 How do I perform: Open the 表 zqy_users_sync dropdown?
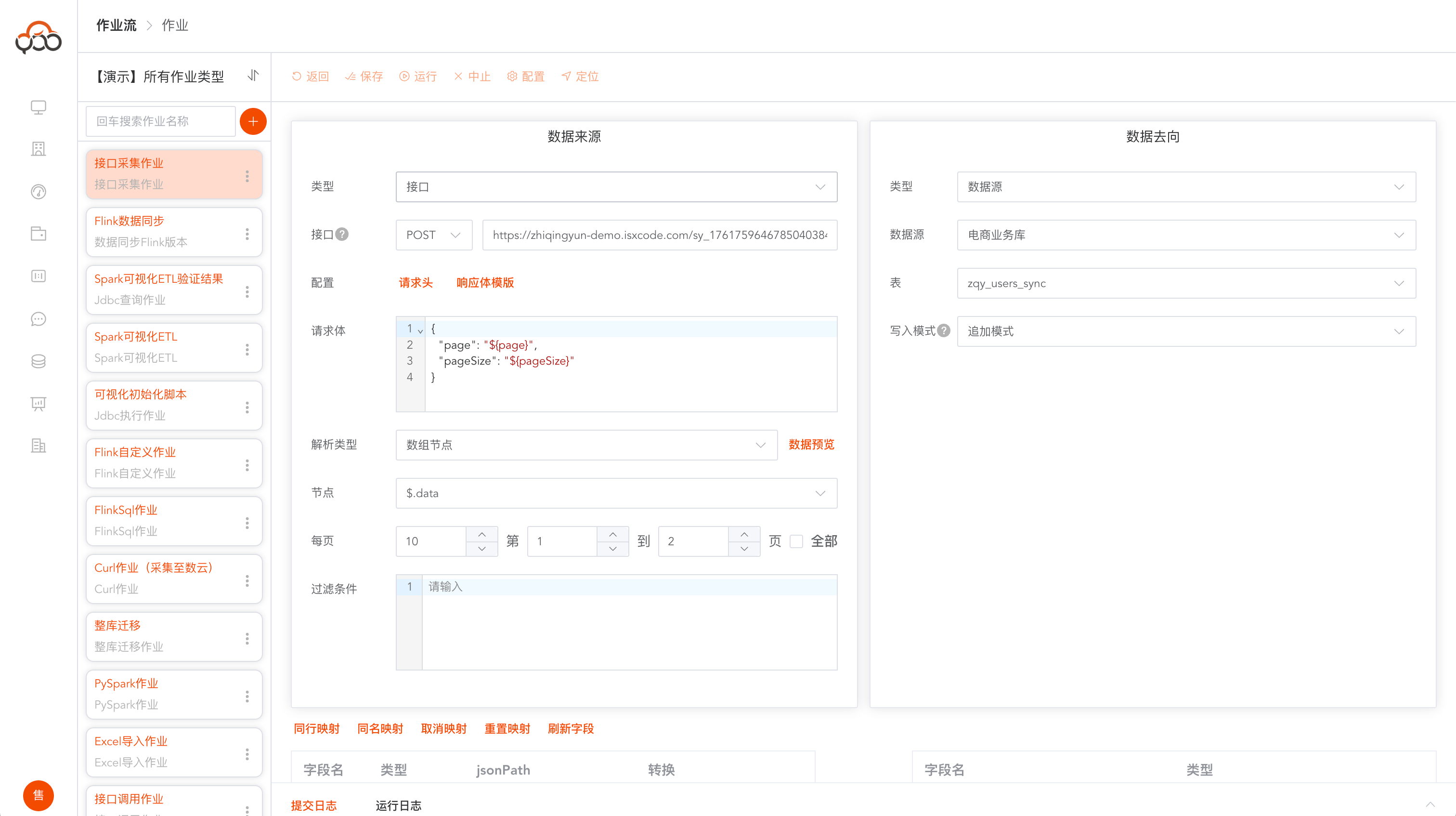pyautogui.click(x=1186, y=283)
